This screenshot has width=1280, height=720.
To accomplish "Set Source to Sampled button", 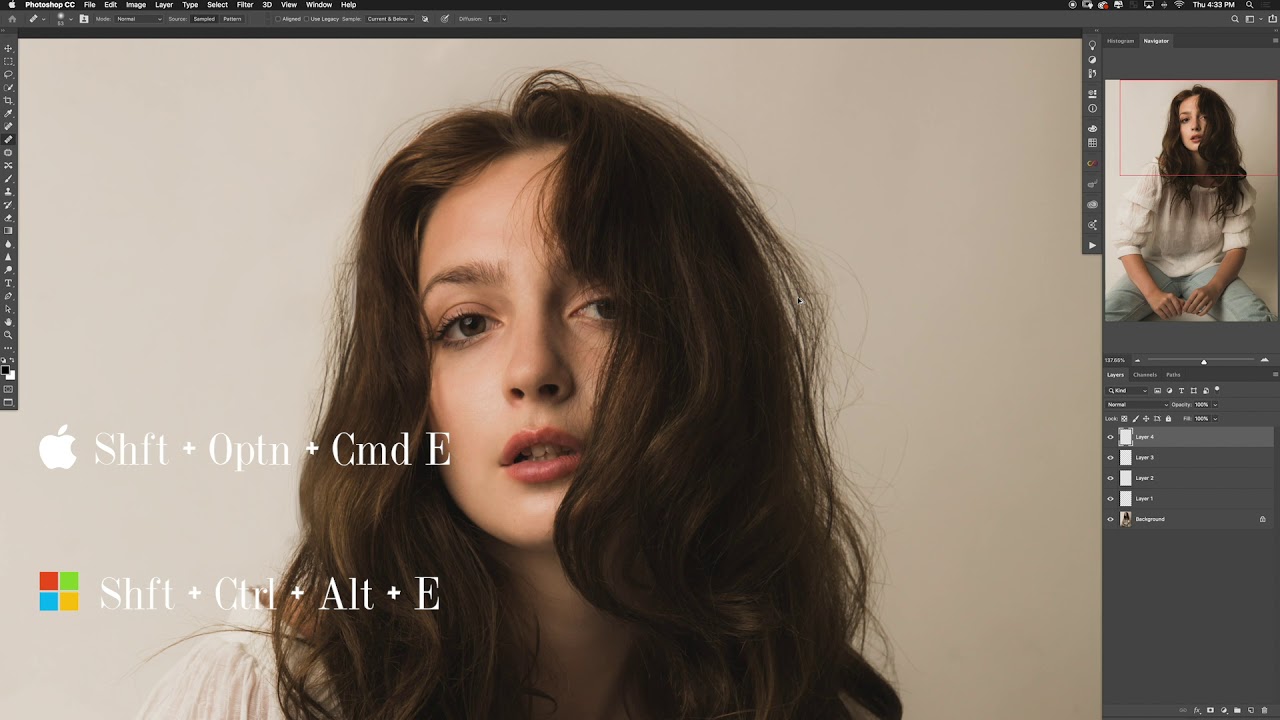I will pyautogui.click(x=204, y=19).
